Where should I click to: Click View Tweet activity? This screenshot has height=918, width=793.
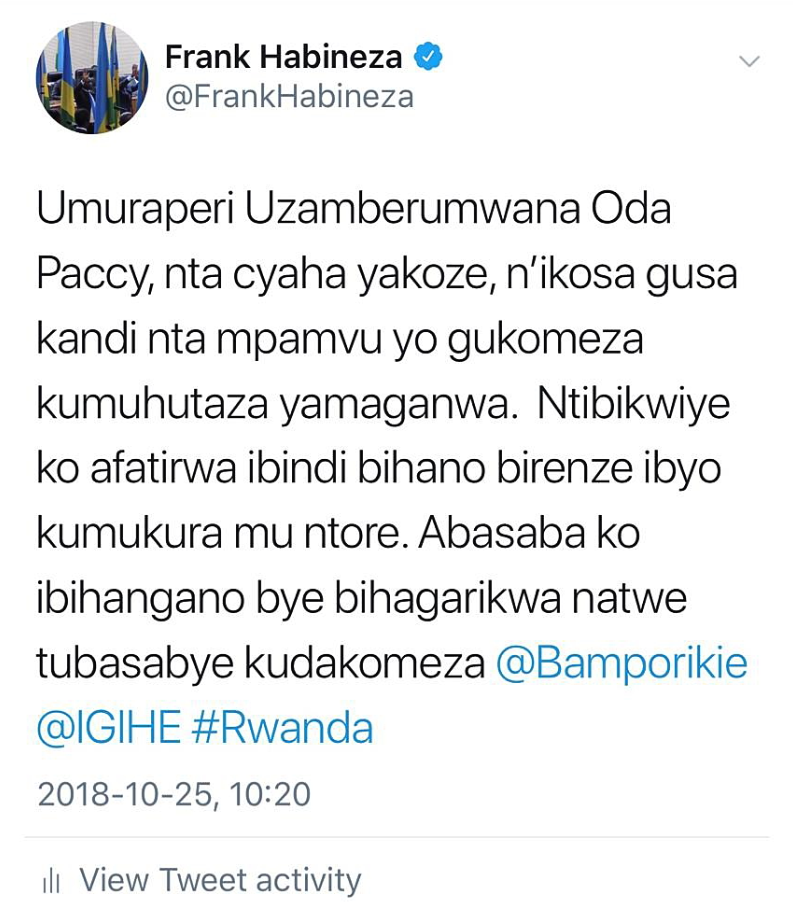(x=220, y=880)
